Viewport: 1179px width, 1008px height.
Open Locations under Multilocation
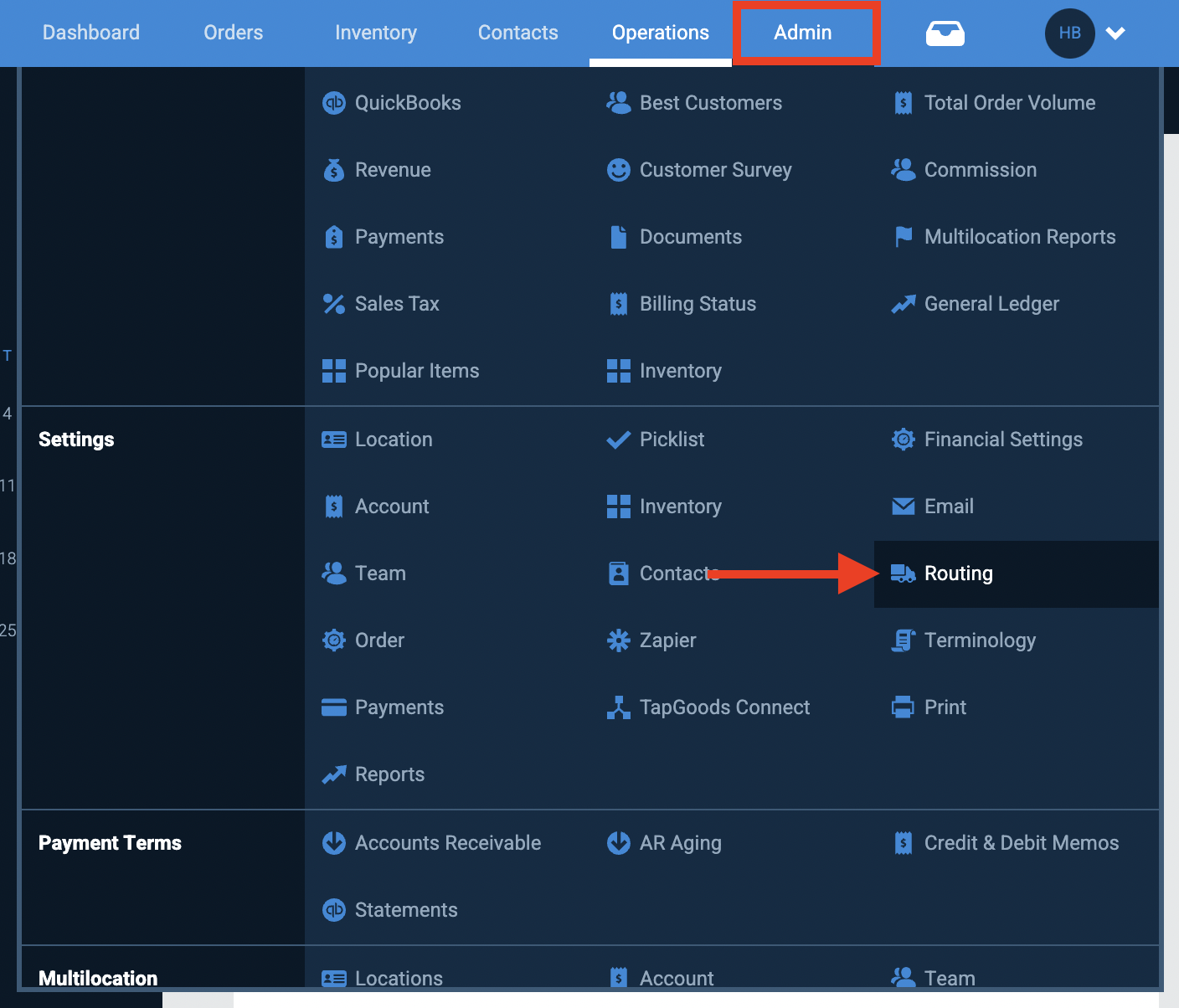tap(399, 979)
